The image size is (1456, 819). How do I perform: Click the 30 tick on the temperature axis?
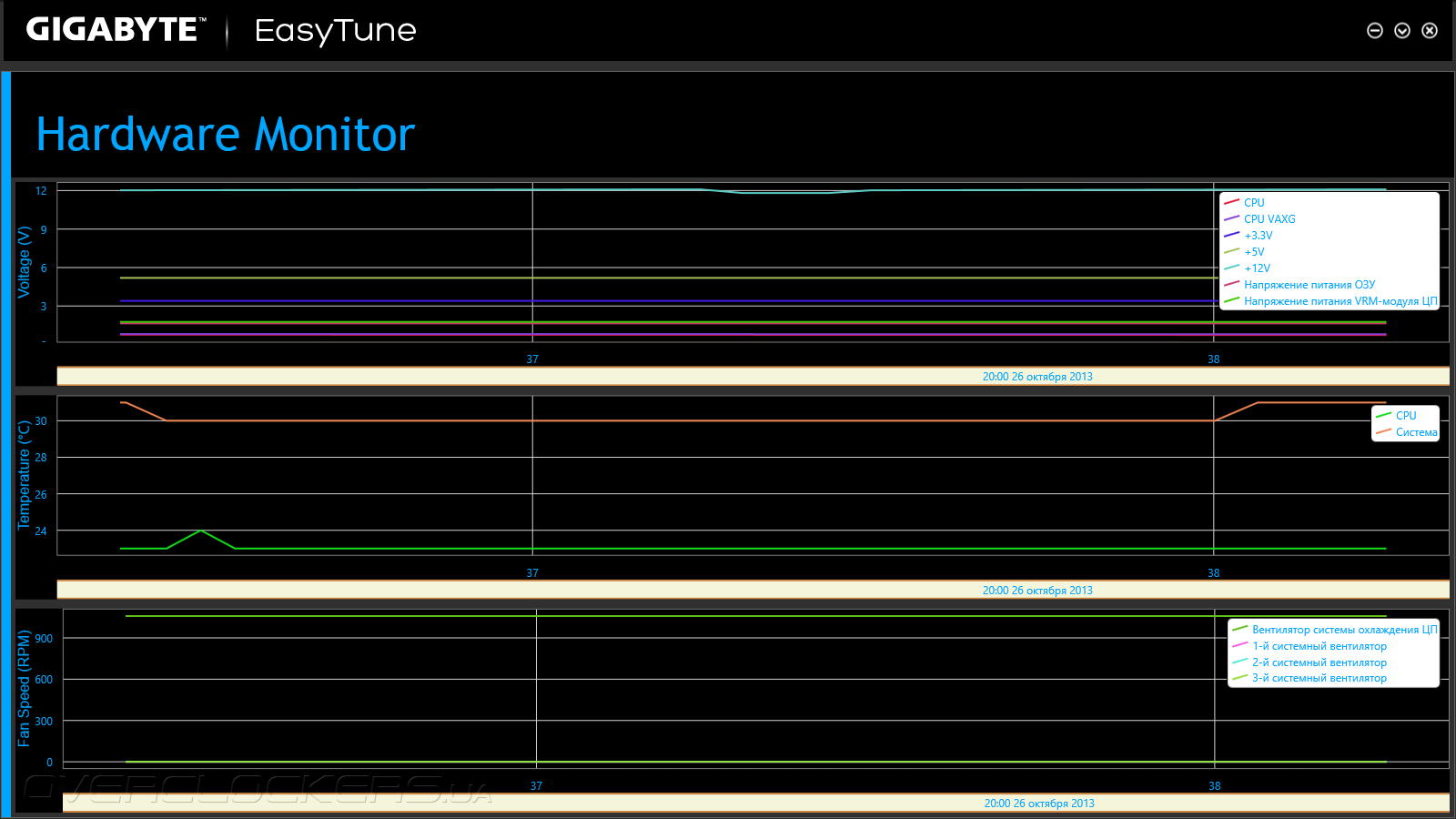pyautogui.click(x=41, y=421)
